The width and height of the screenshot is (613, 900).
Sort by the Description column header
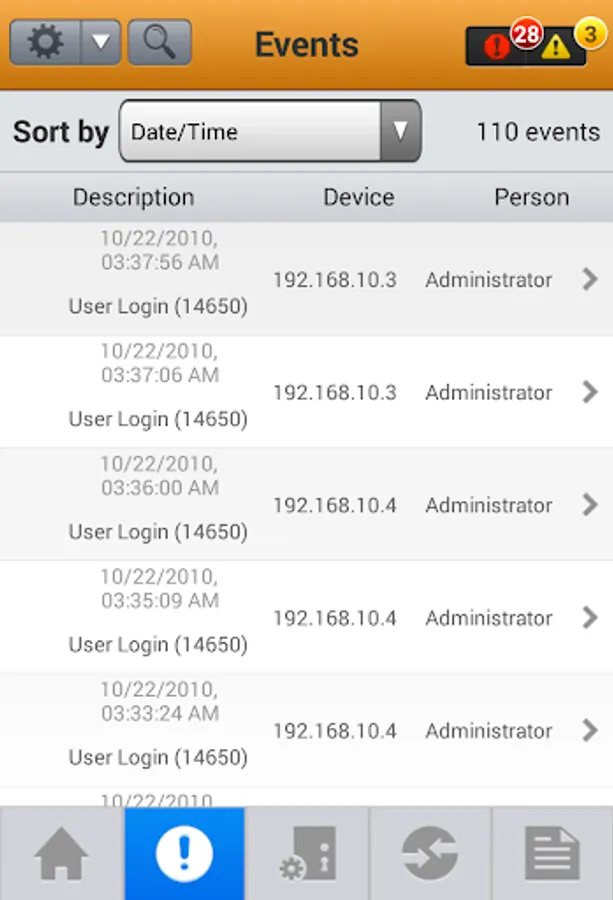133,198
